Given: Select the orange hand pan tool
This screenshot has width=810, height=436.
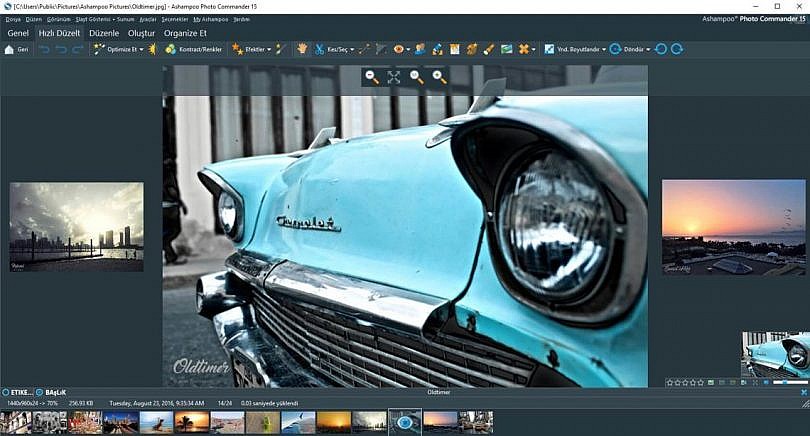Looking at the screenshot, I should click(302, 49).
